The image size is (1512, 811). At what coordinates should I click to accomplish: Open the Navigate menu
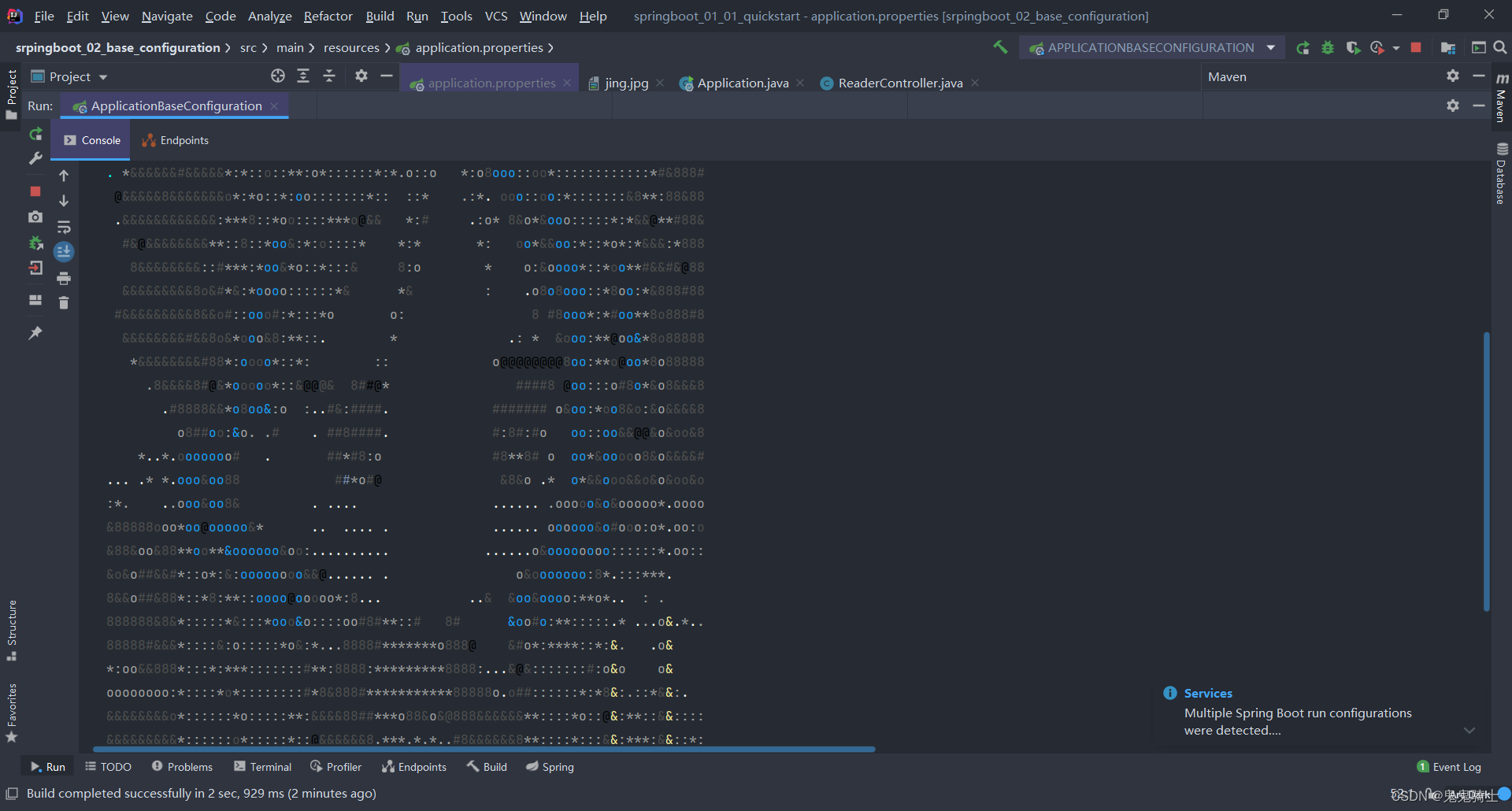coord(167,16)
